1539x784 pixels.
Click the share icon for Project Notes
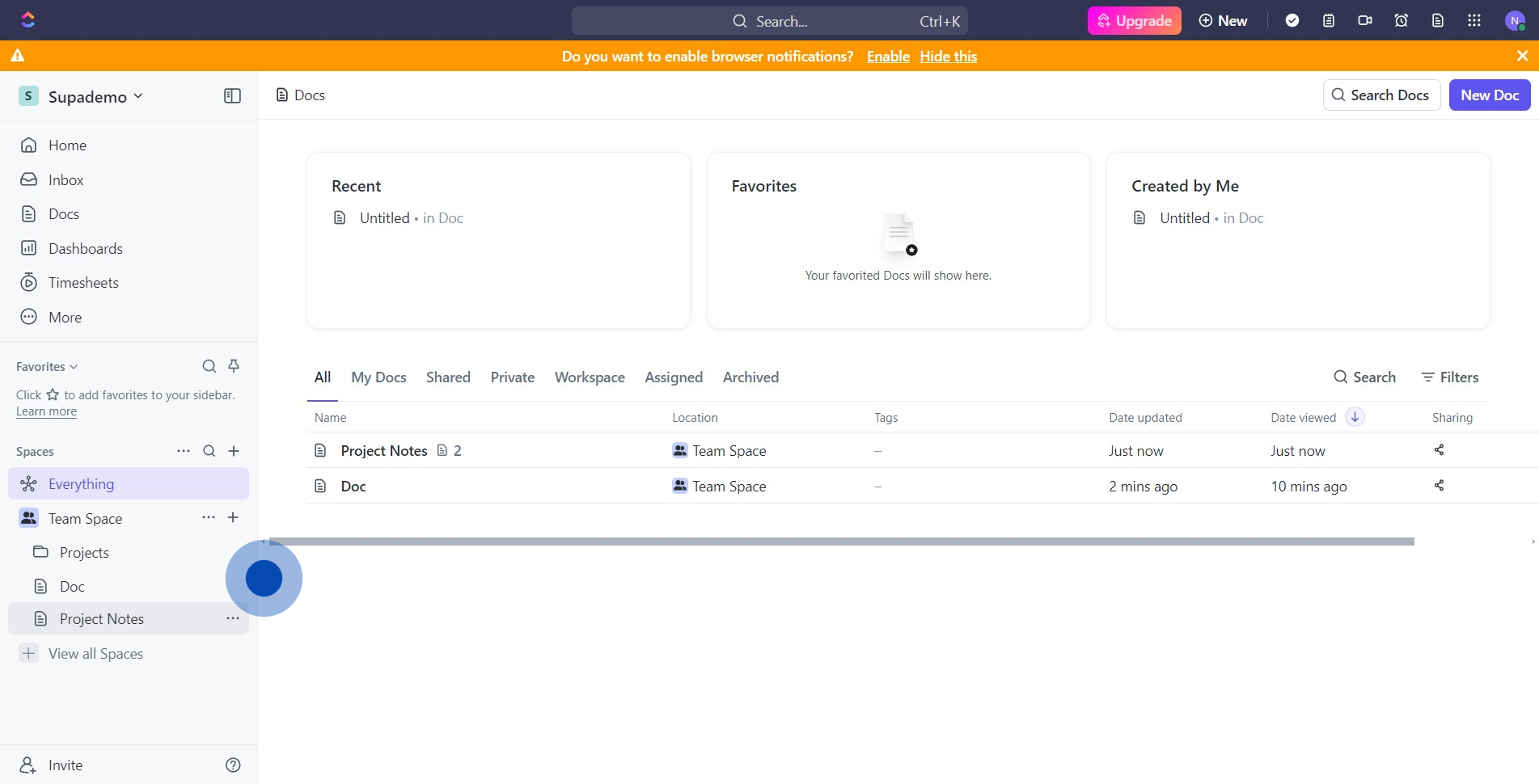1439,450
